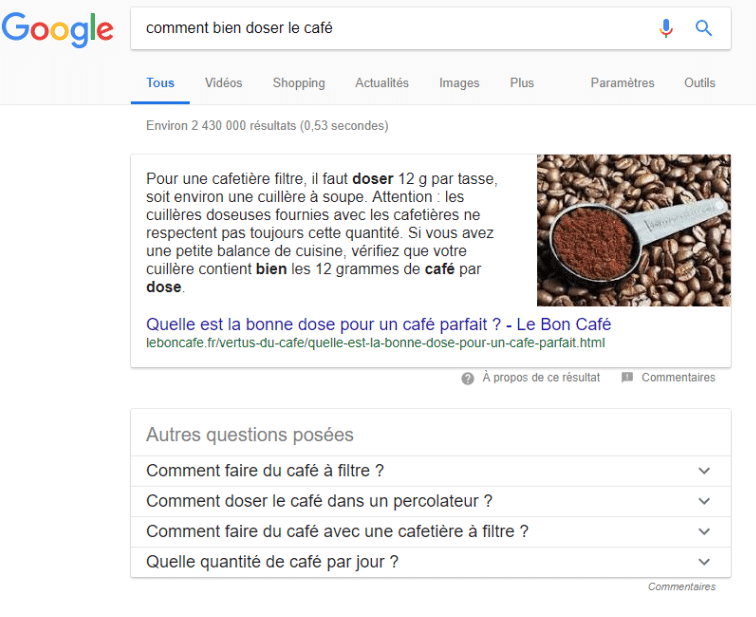
Task: Open the Shopping tab
Action: 298,83
